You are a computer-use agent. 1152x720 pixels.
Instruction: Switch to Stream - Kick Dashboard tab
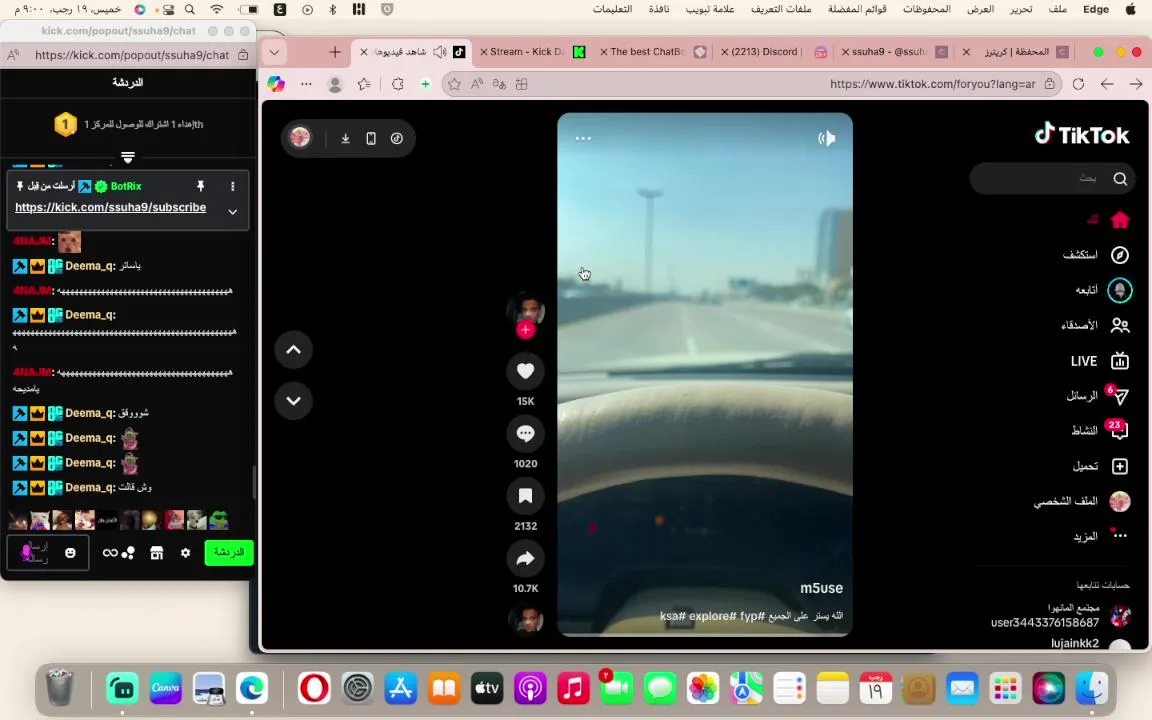point(532,51)
